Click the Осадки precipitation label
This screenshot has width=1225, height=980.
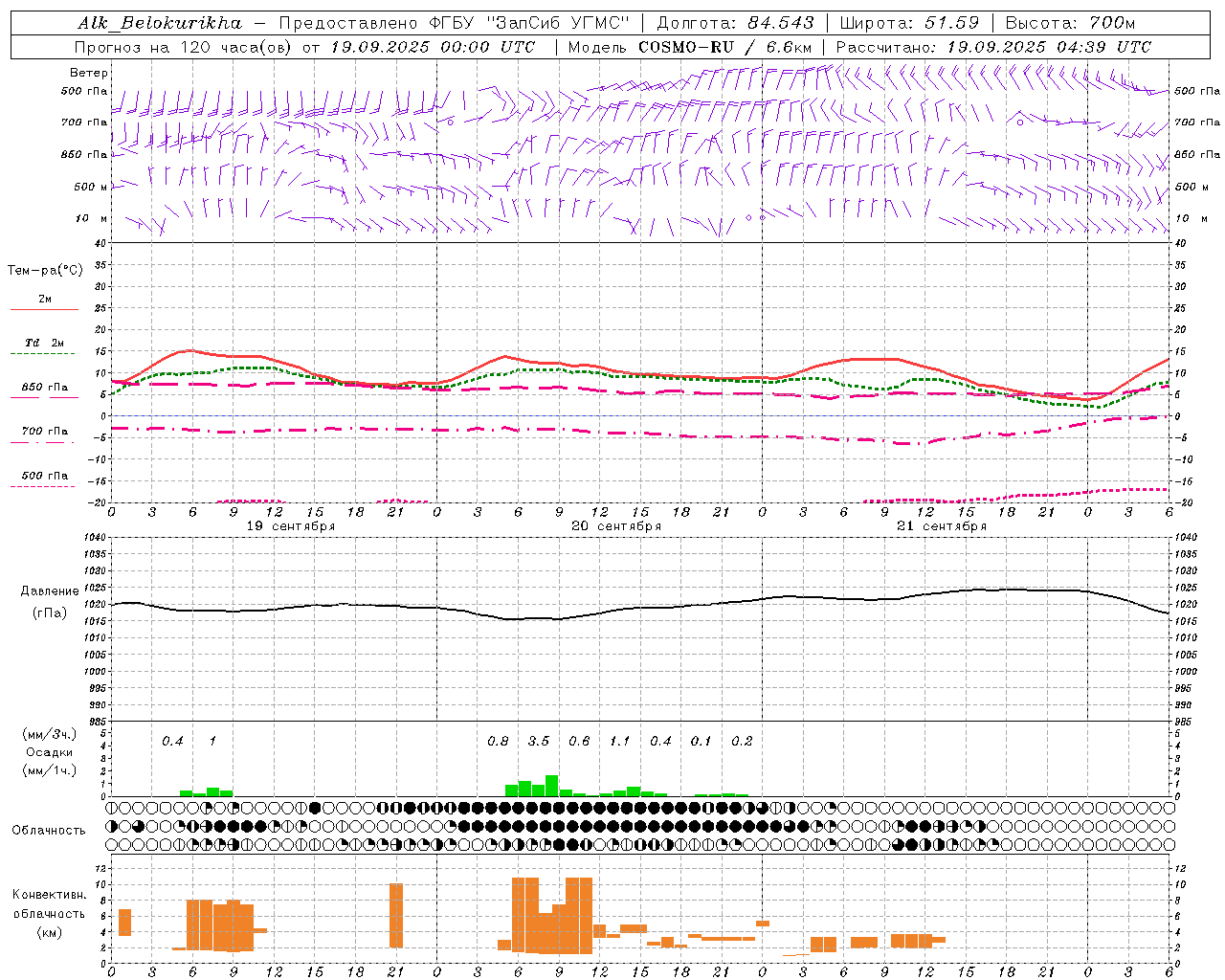pyautogui.click(x=49, y=752)
